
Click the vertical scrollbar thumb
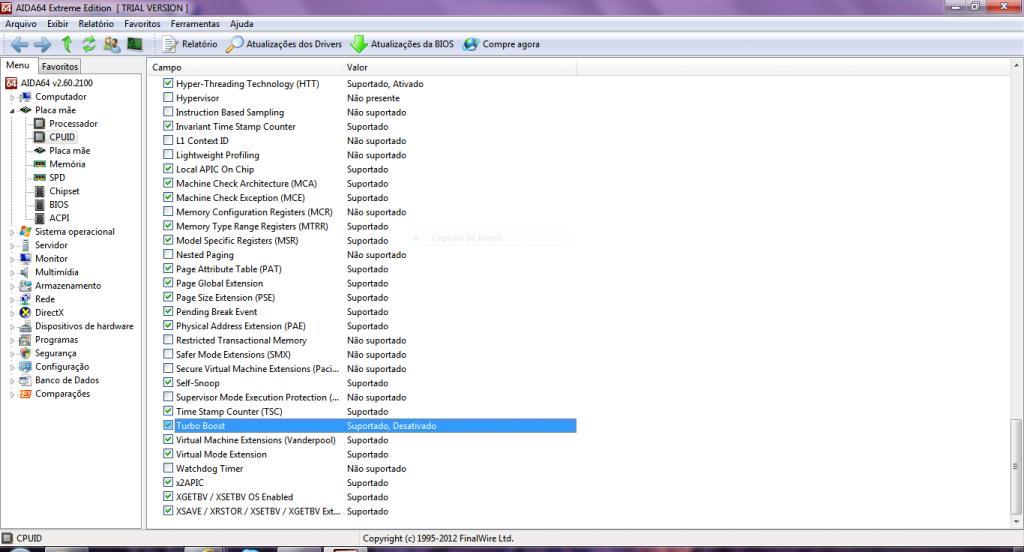coord(1016,467)
